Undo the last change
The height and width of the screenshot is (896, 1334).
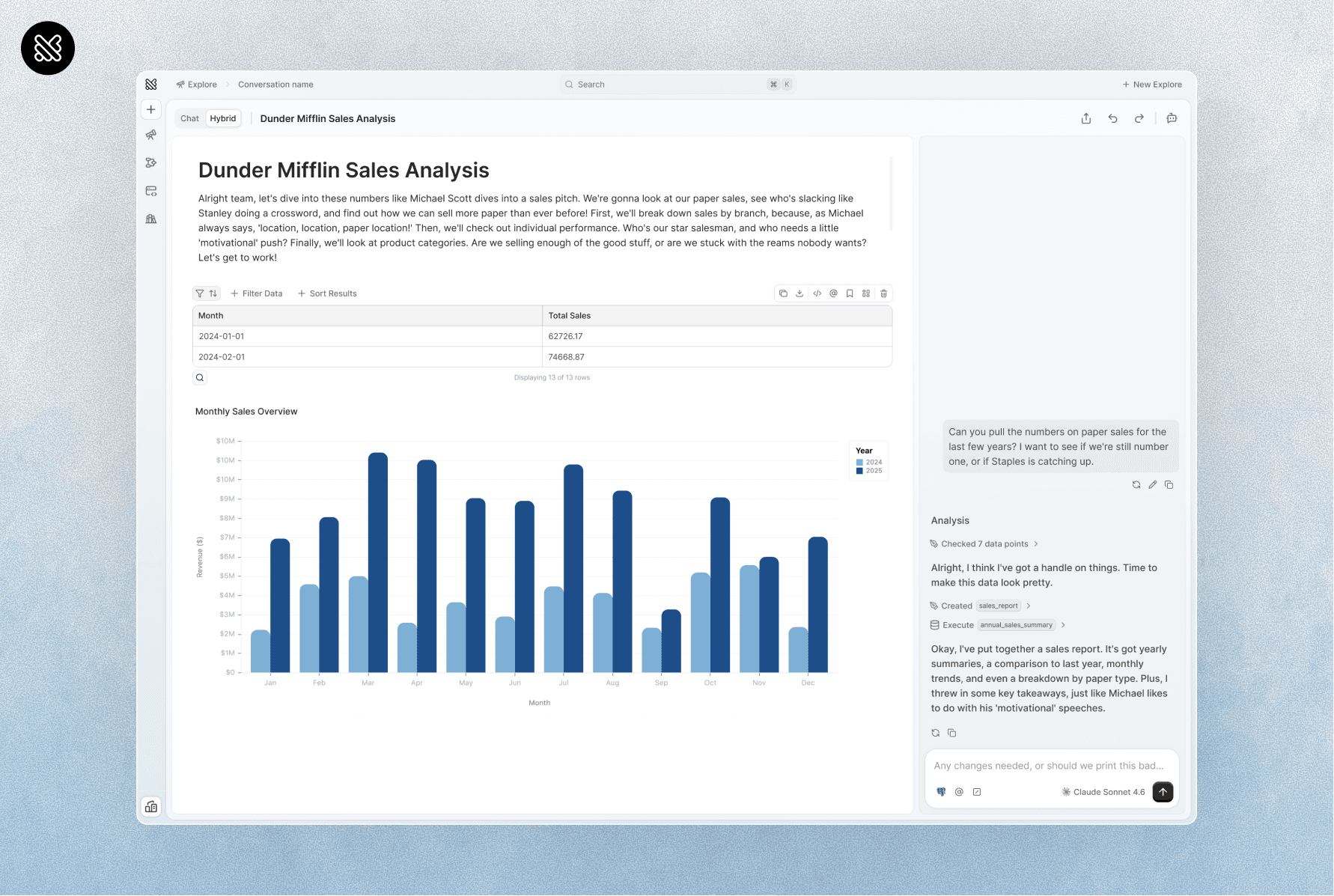[1113, 118]
